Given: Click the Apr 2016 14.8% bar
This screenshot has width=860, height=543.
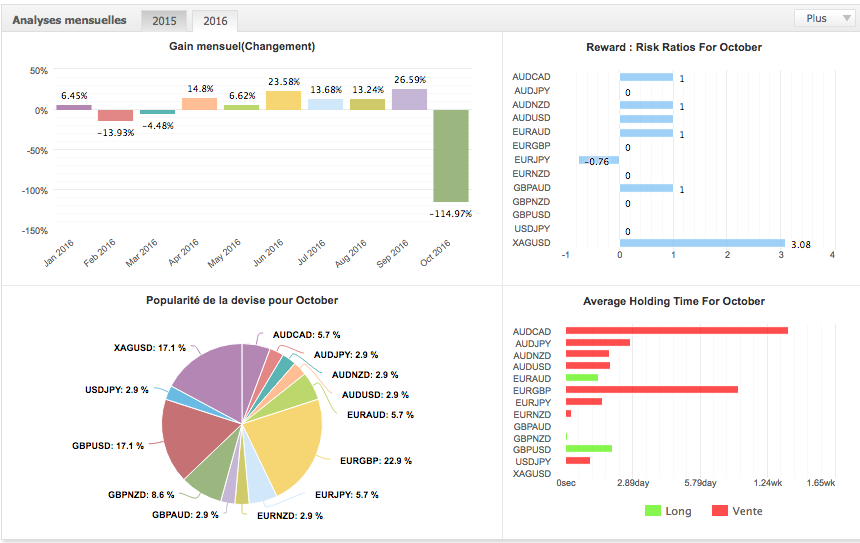Looking at the screenshot, I should (x=200, y=104).
